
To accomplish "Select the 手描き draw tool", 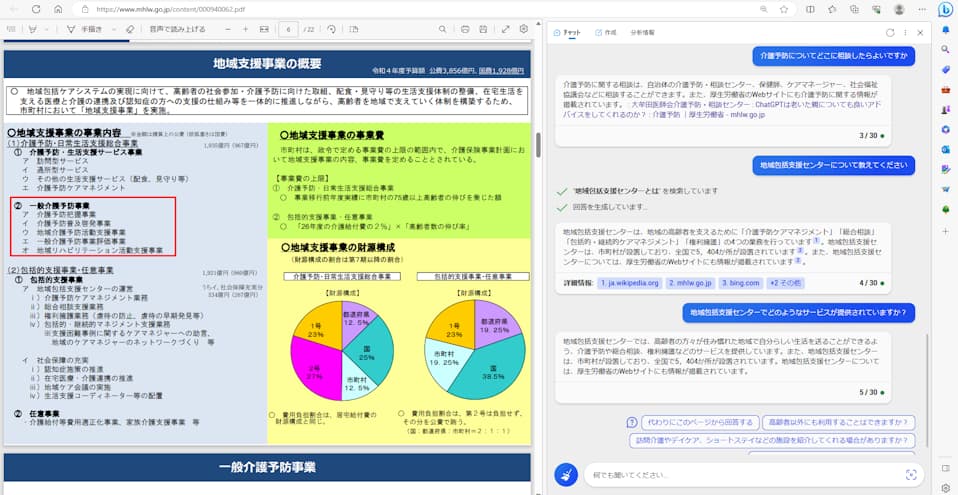I will click(x=86, y=29).
